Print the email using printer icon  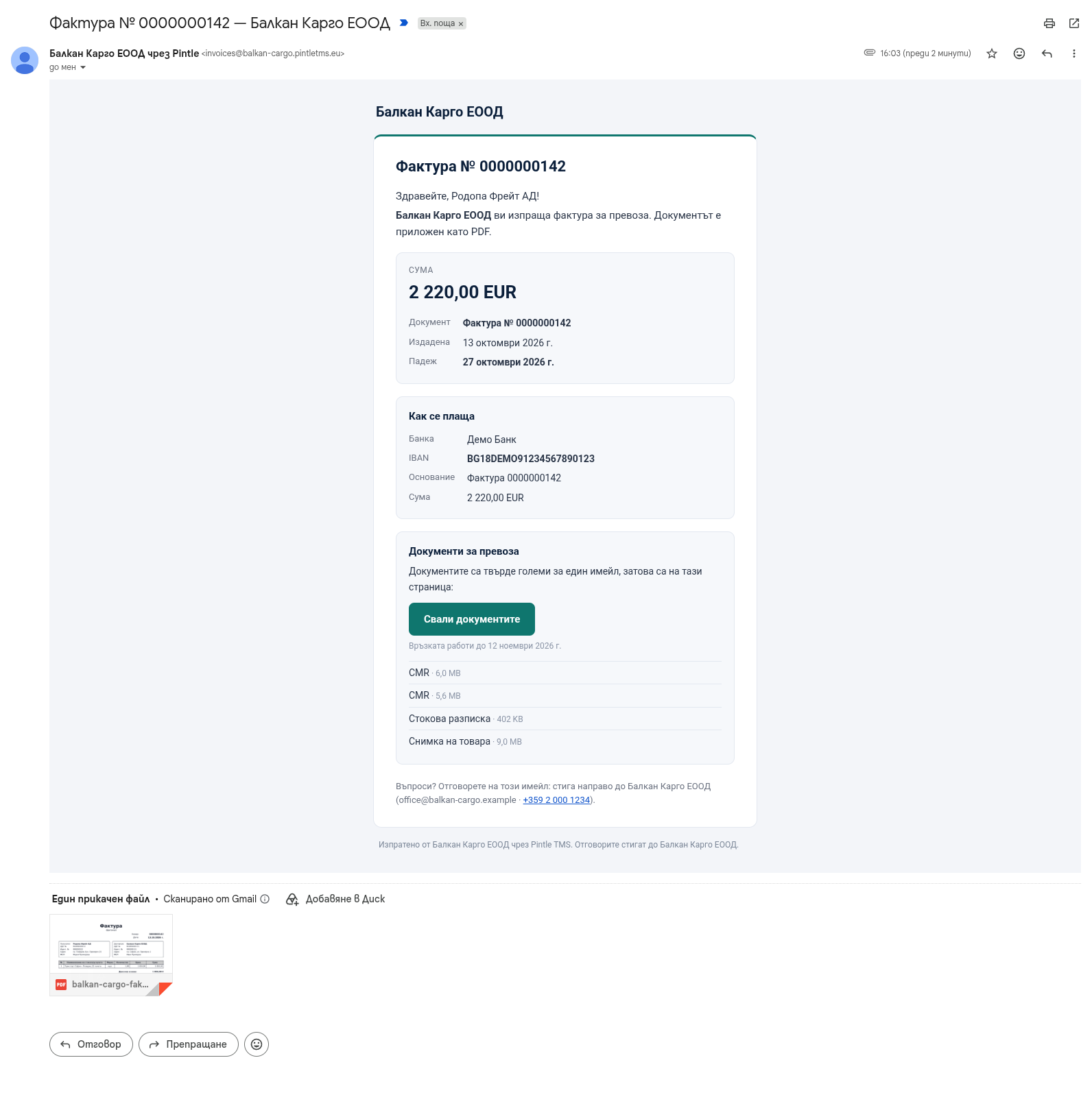[x=1049, y=23]
